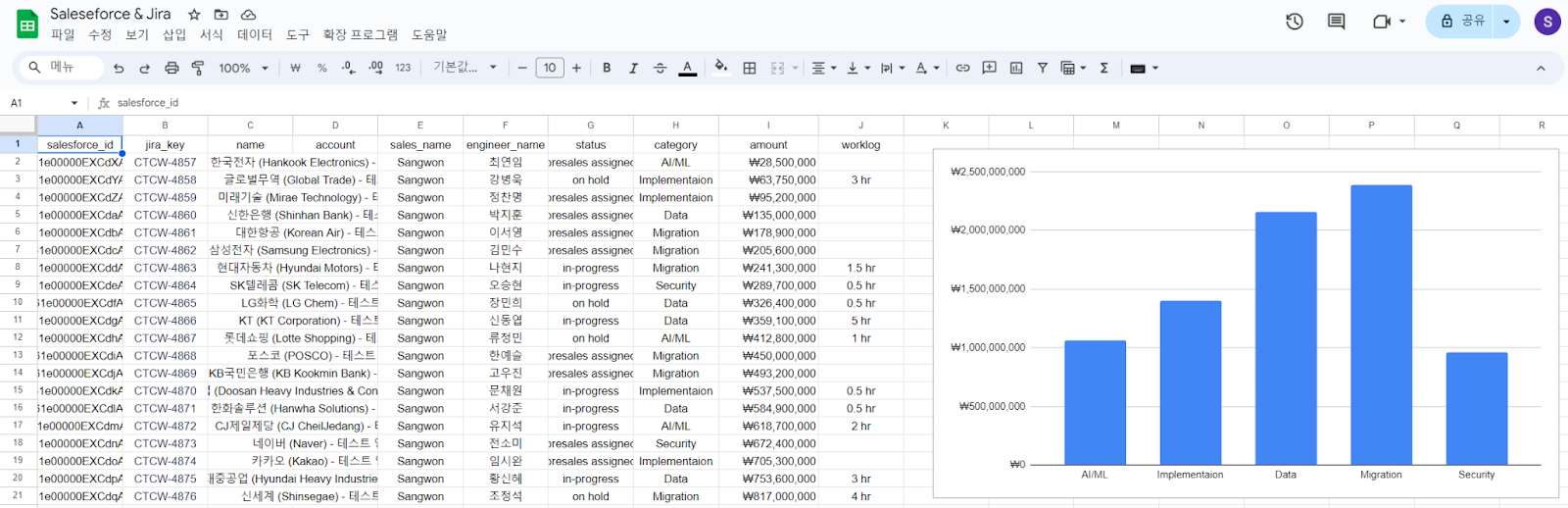Open the 도구 menu
The height and width of the screenshot is (508, 1568).
pos(298,34)
